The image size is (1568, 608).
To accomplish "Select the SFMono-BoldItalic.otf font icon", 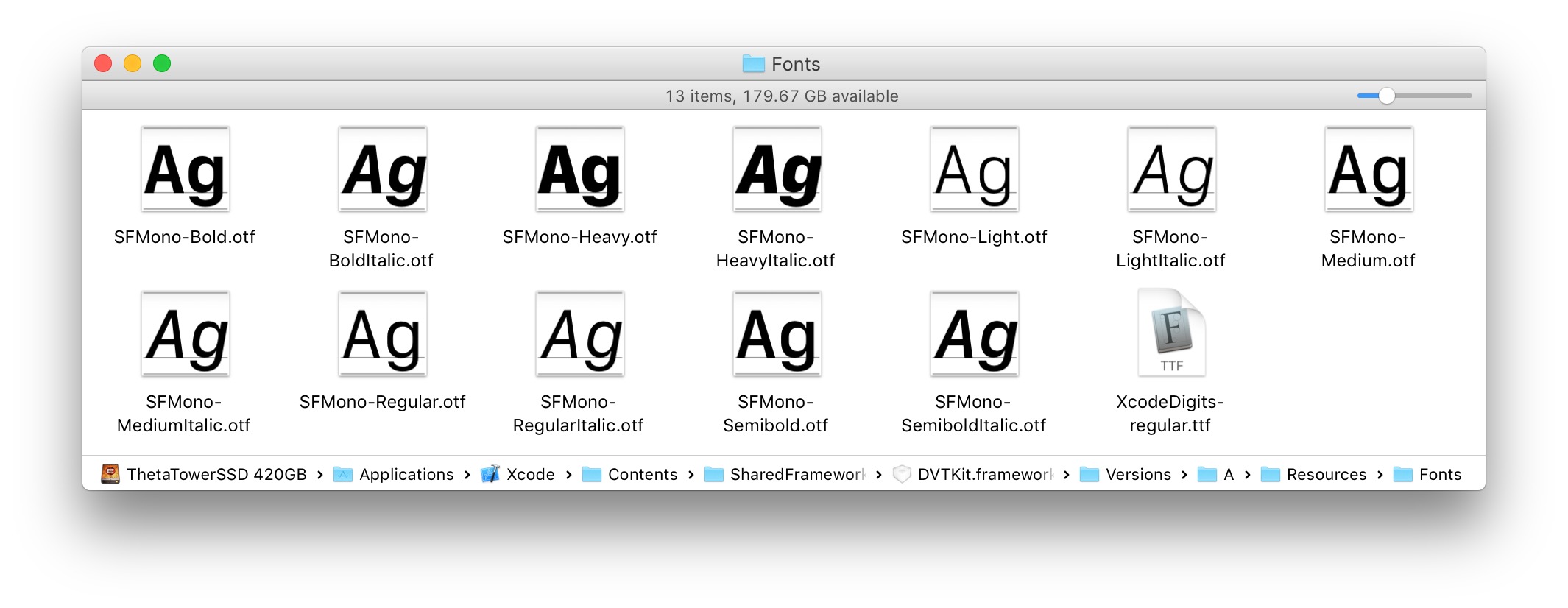I will tap(383, 169).
